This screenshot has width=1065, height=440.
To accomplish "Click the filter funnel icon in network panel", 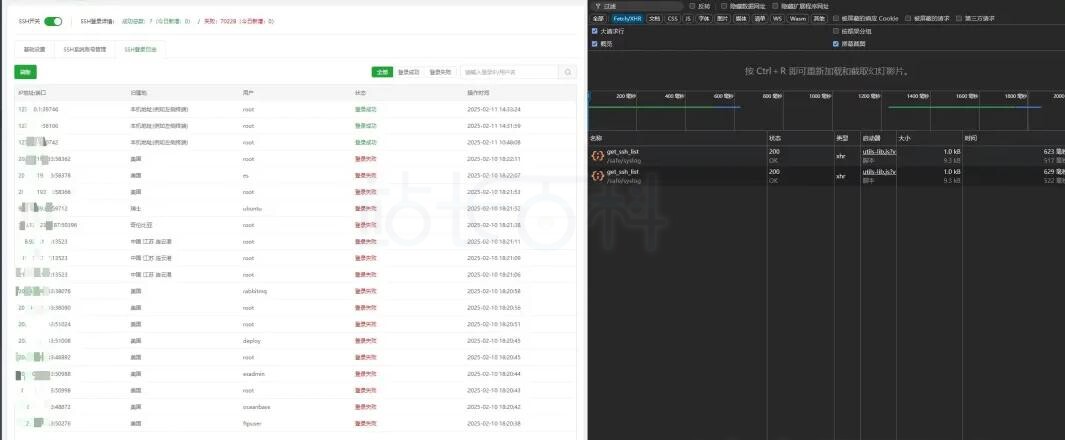I will pos(597,6).
